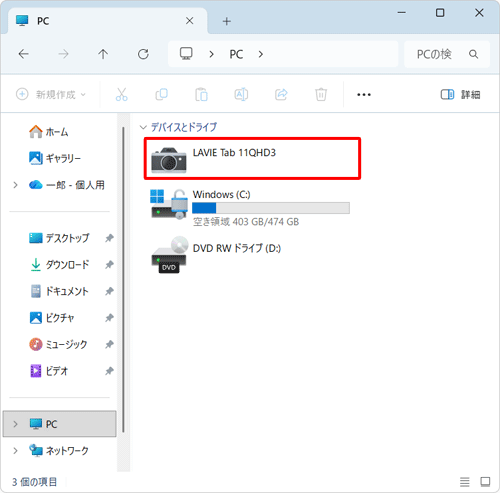Click the Share icon in toolbar
The width and height of the screenshot is (500, 493).
(281, 94)
